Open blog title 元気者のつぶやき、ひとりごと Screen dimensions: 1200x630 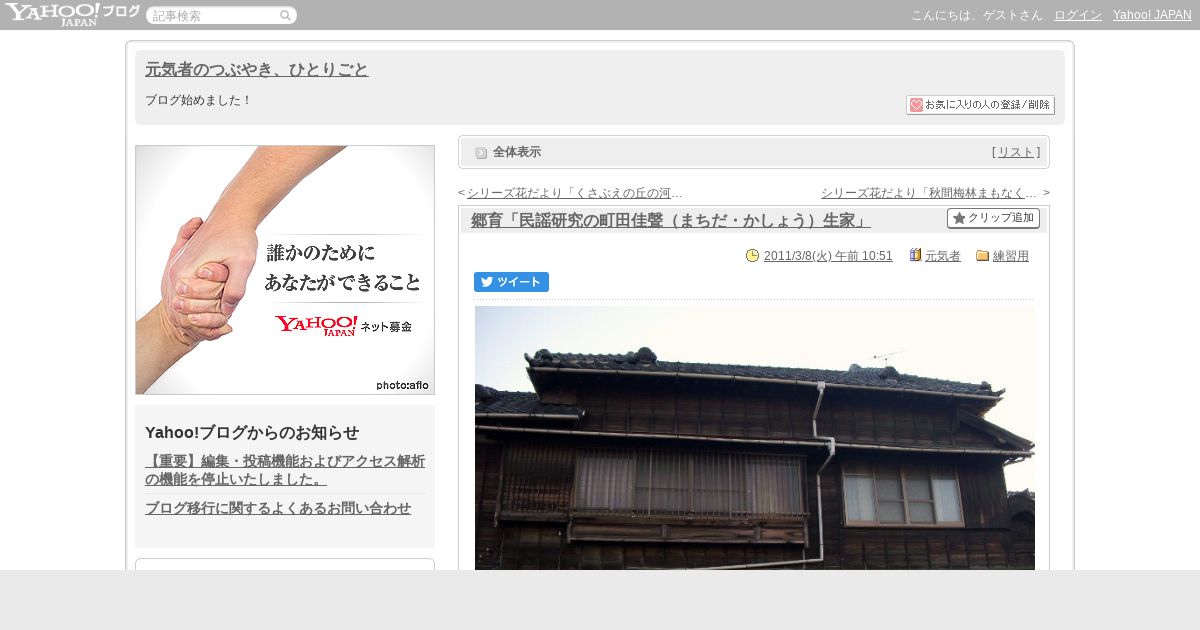[257, 69]
